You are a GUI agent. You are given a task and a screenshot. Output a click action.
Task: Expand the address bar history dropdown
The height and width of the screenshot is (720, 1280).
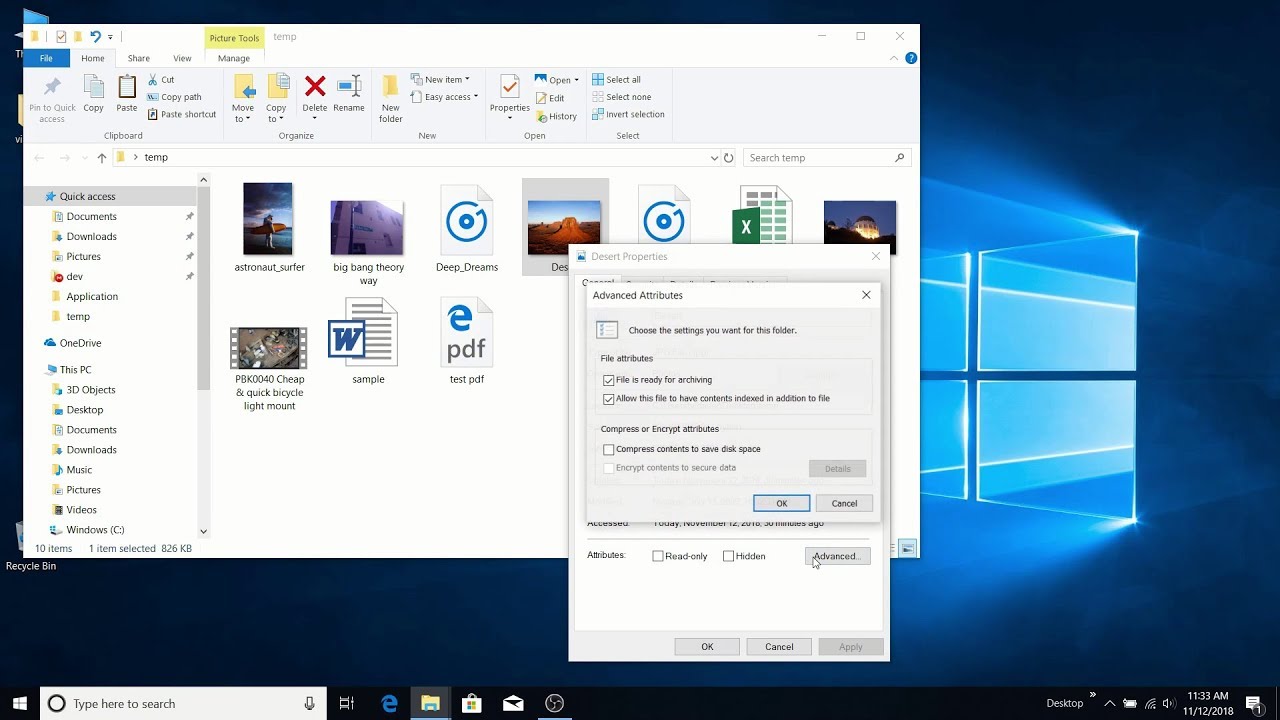[x=714, y=158]
